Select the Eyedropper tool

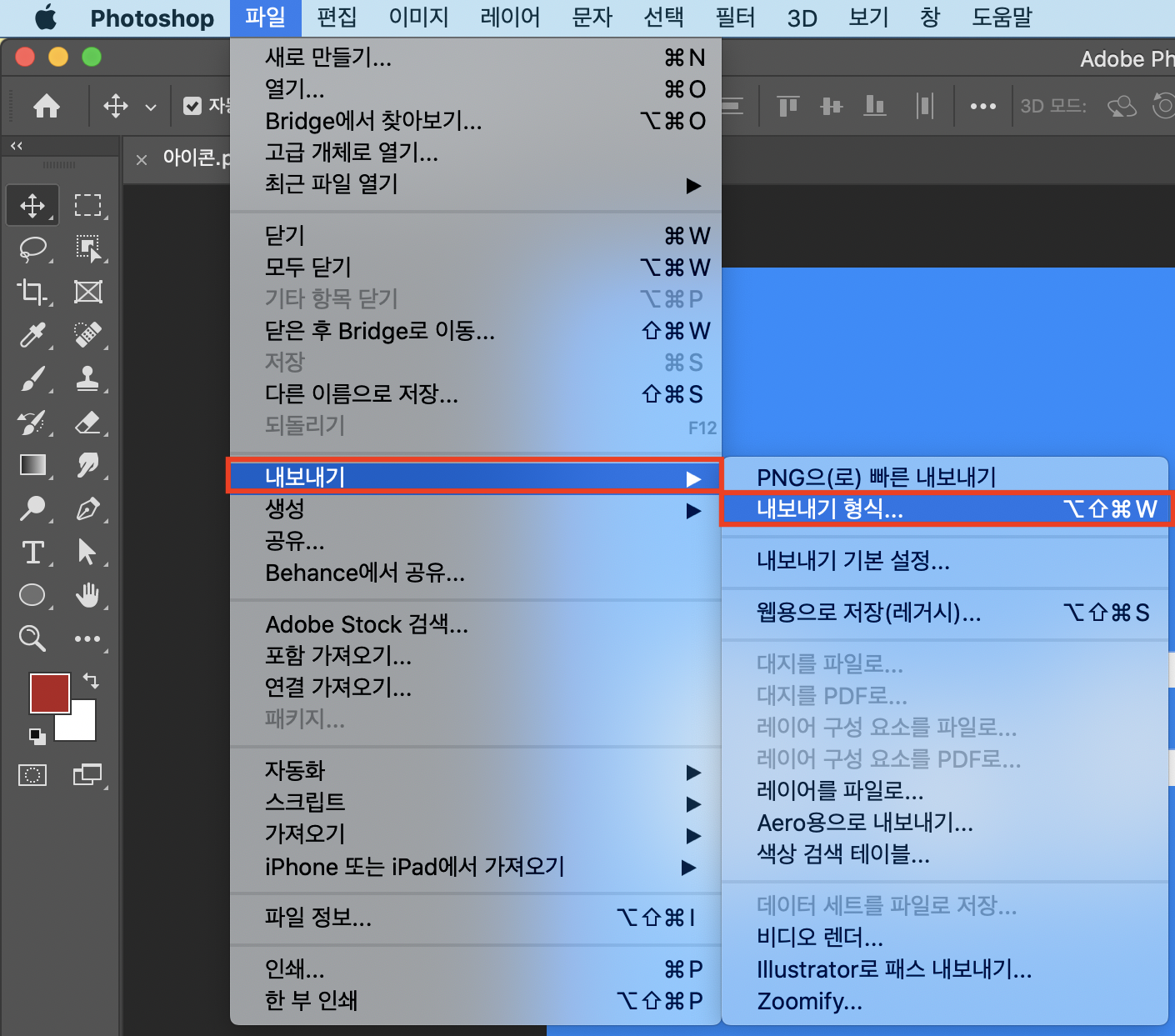32,335
